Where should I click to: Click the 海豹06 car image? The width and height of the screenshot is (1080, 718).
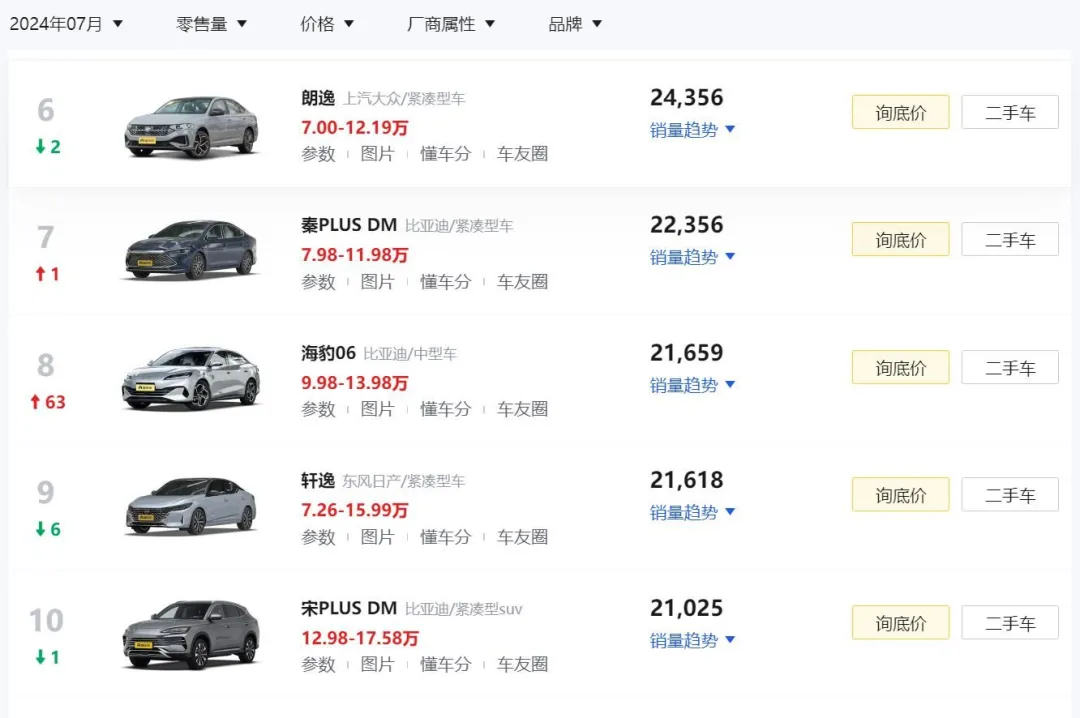pos(191,378)
